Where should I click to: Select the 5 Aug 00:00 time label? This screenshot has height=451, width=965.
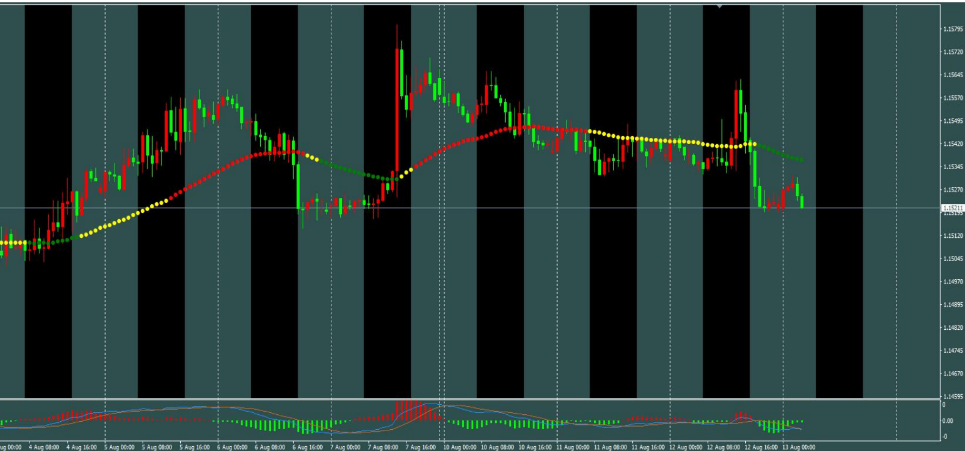pos(121,447)
